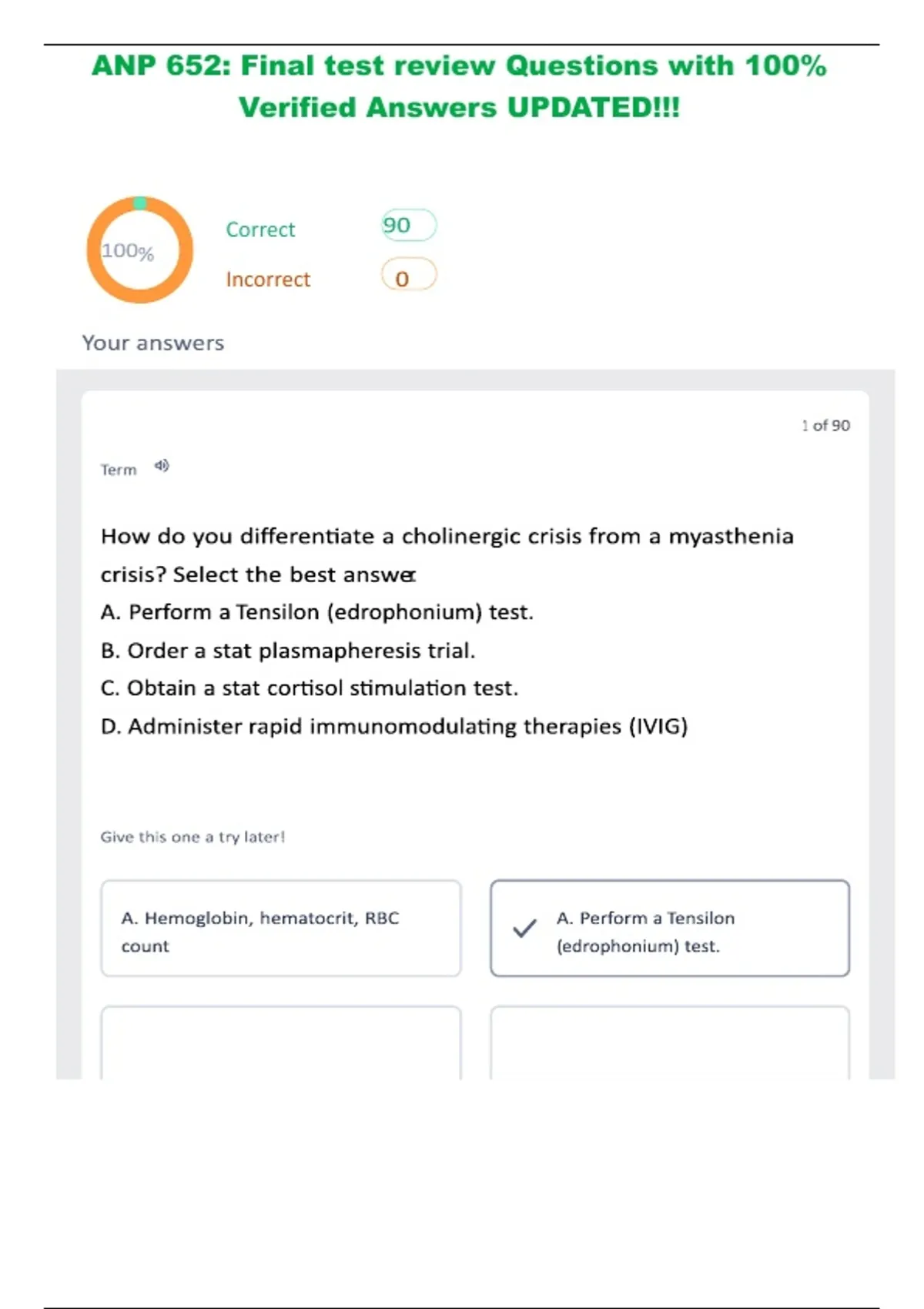Click the orange 100% score ring
The width and height of the screenshot is (924, 1309).
(139, 249)
